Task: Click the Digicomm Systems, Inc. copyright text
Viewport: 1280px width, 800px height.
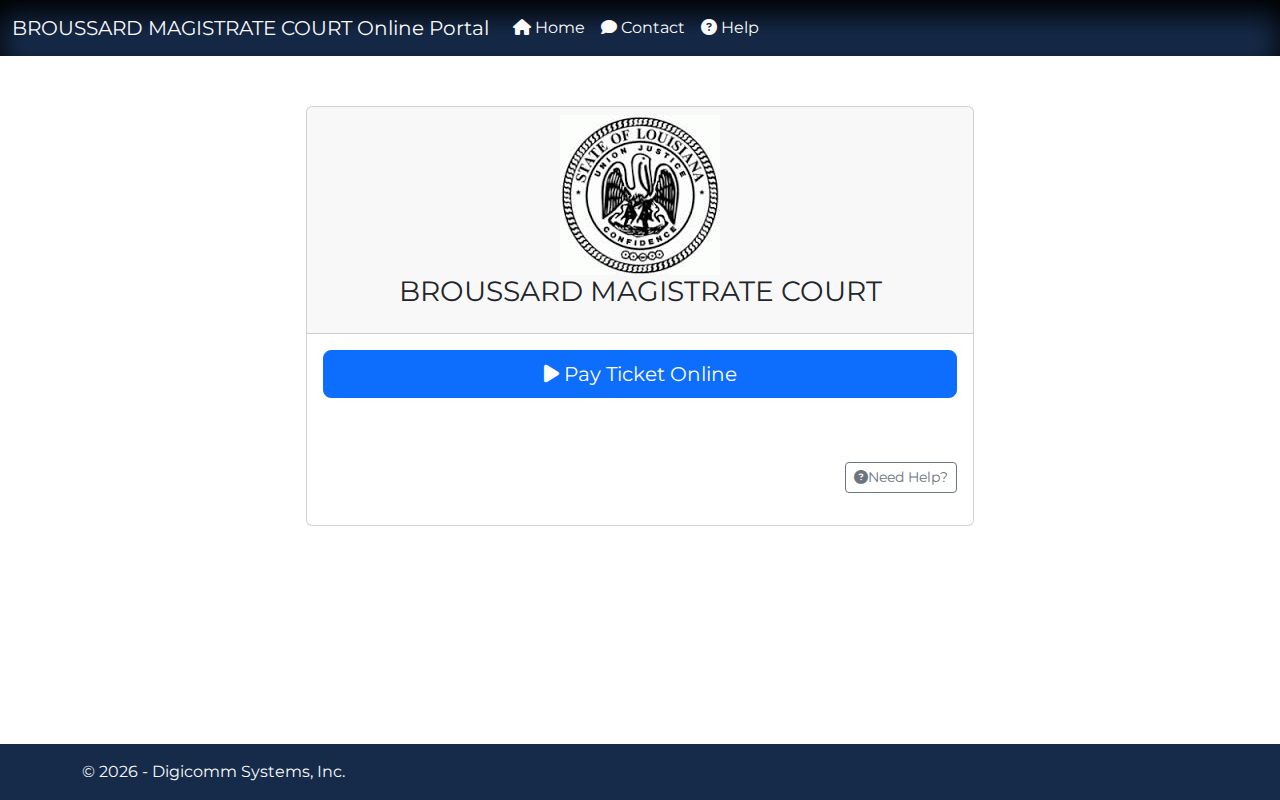Action: [214, 772]
